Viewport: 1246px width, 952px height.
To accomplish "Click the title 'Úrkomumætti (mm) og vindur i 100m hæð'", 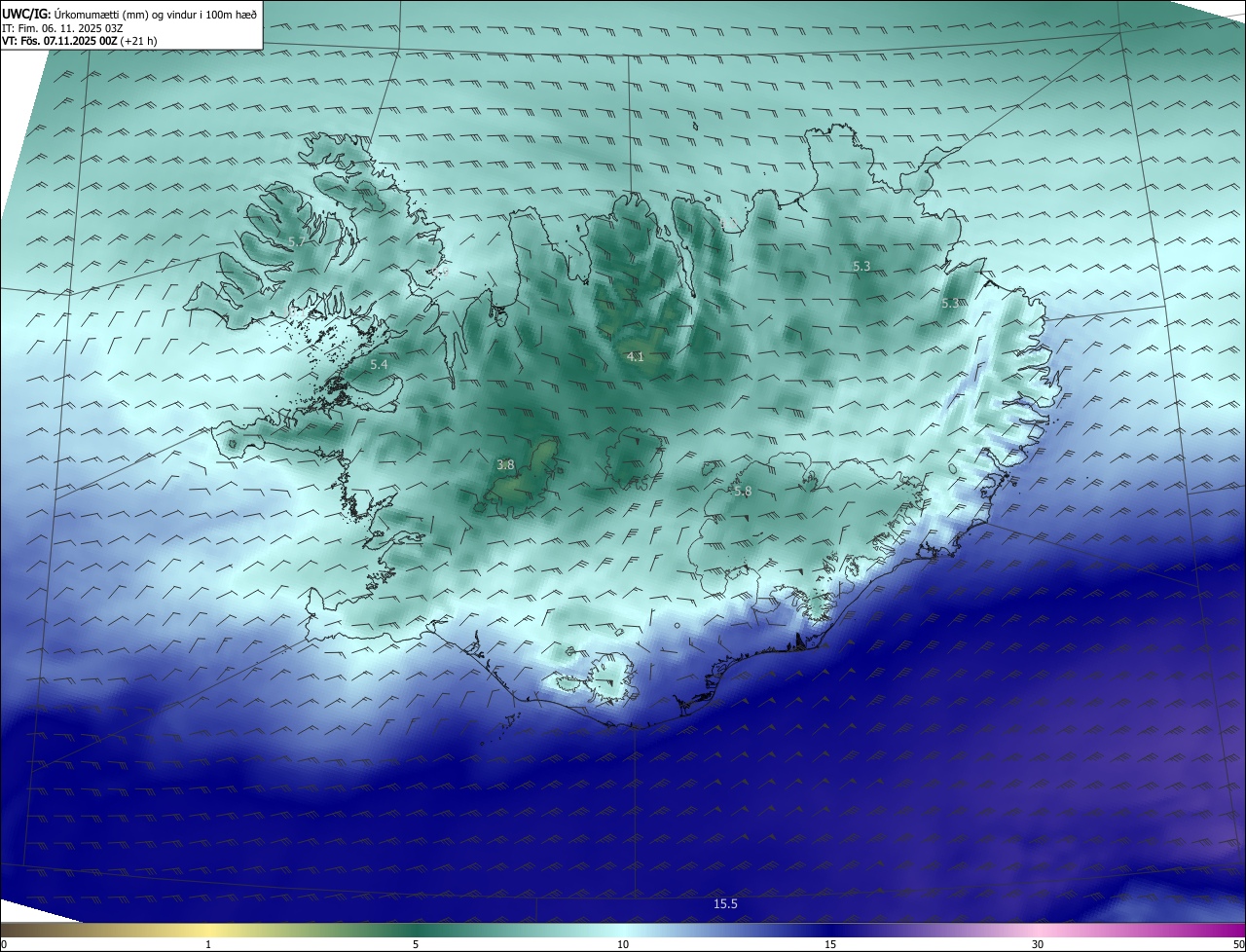I will click(156, 15).
